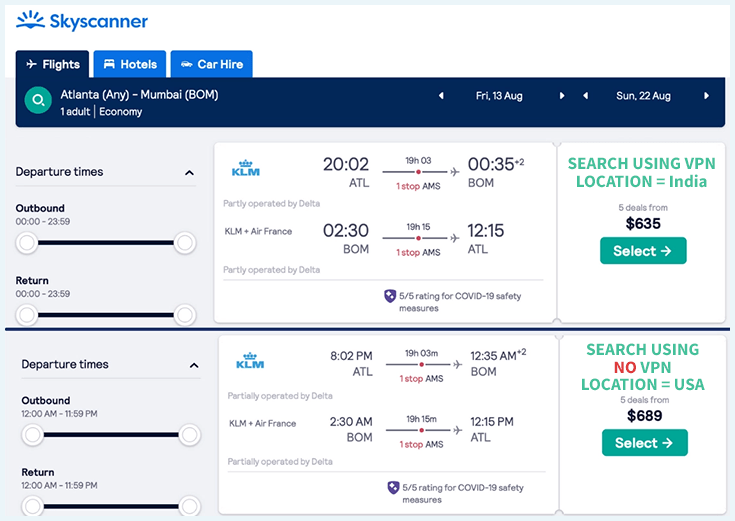Go to previous day before Fri, 13 Aug
This screenshot has height=521, width=735.
pyautogui.click(x=441, y=96)
